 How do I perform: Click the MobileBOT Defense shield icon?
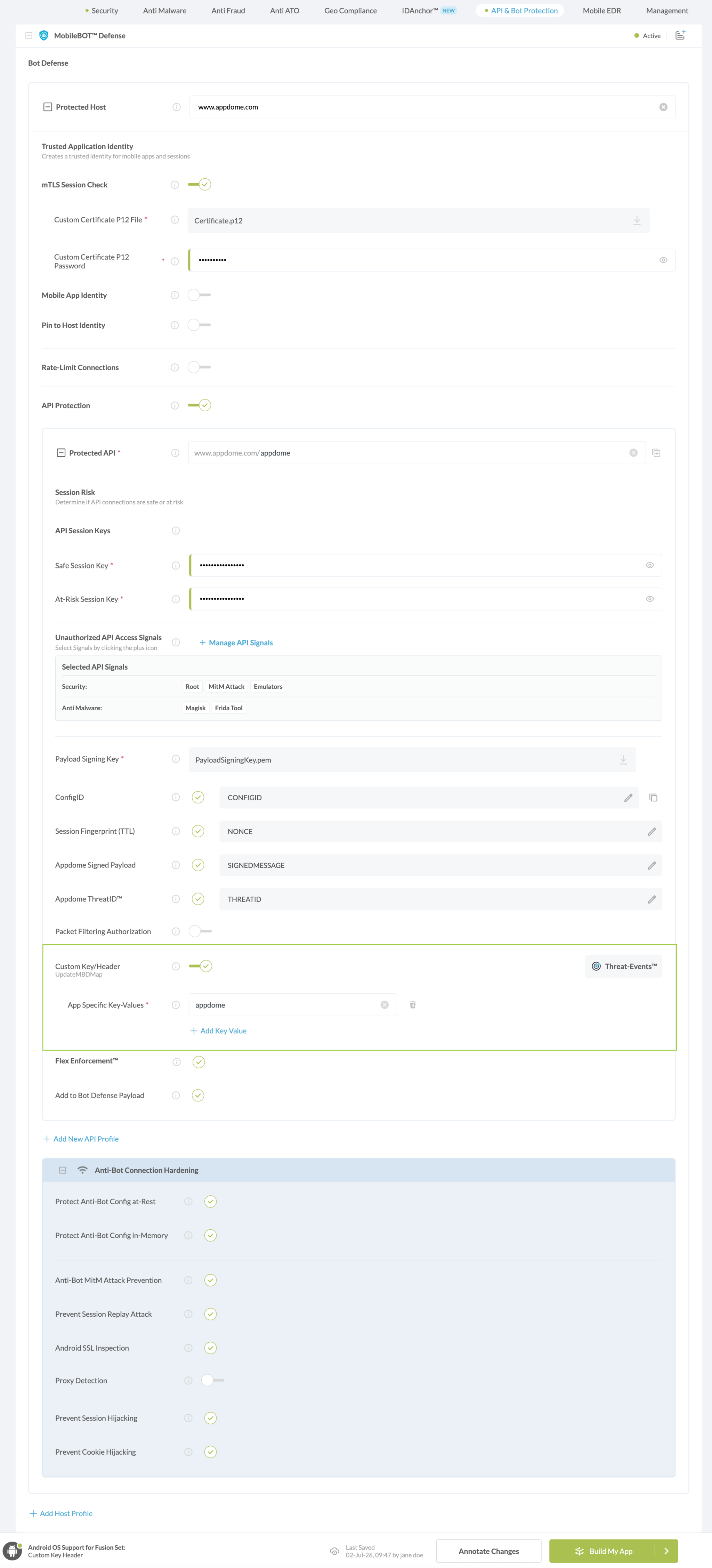[x=44, y=35]
